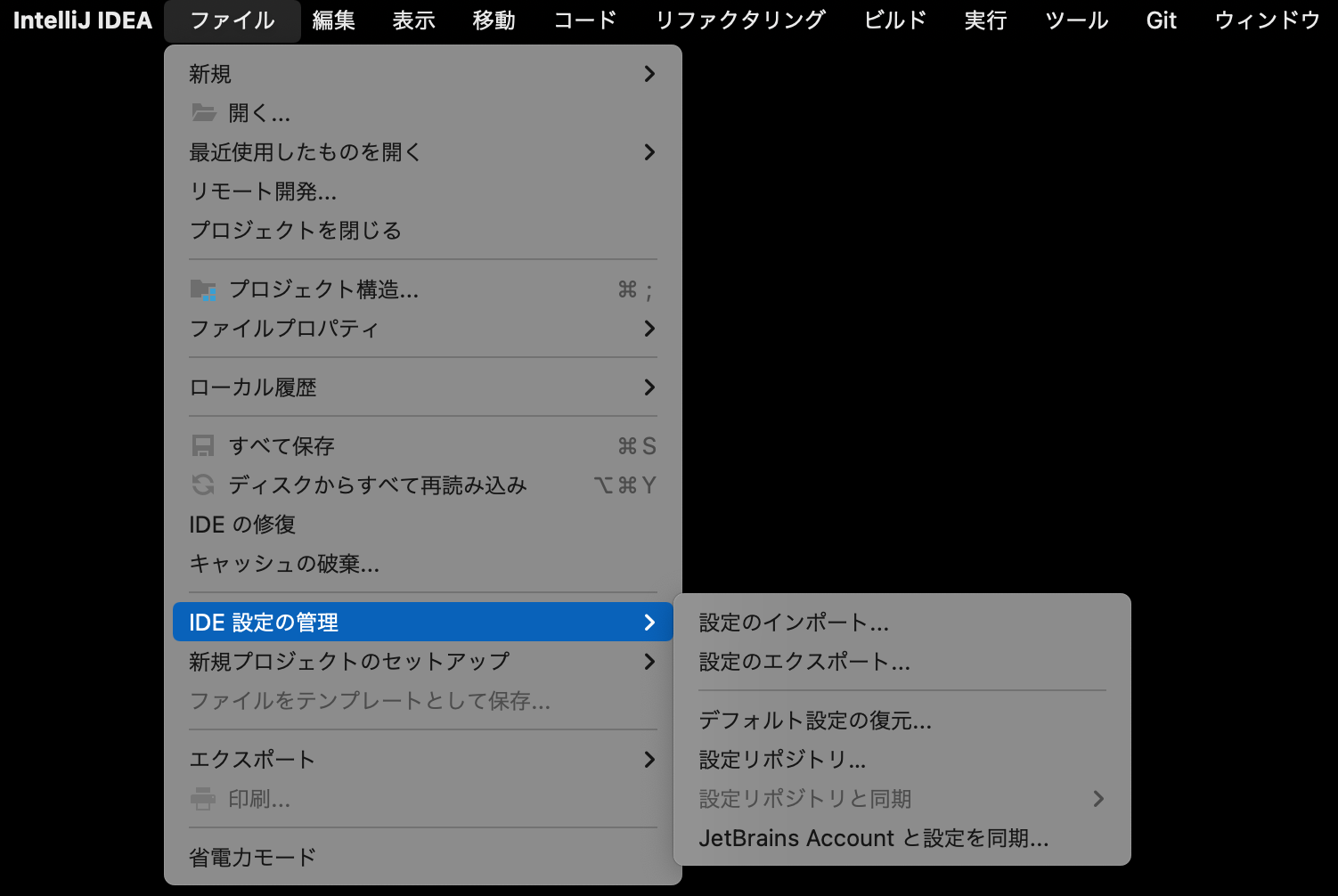Screen dimensions: 1338x896
Task: Open the 表示 menu
Action: pyautogui.click(x=414, y=20)
